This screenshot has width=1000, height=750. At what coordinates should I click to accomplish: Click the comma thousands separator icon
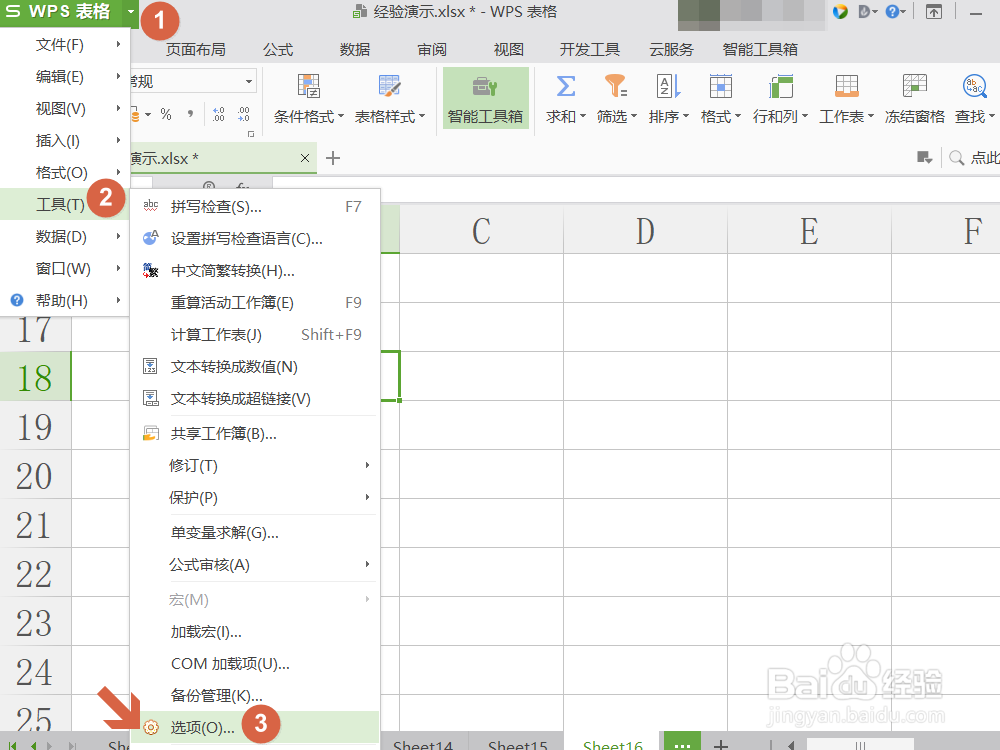pos(192,116)
